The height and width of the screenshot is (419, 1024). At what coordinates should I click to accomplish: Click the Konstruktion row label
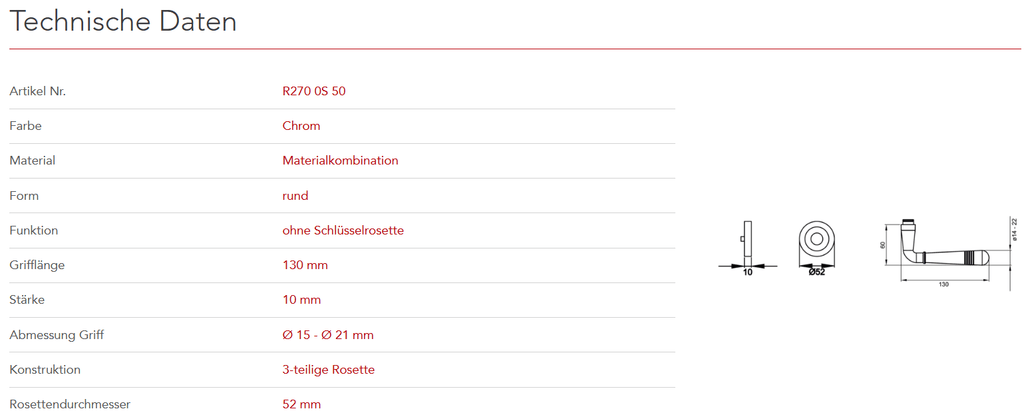44,369
